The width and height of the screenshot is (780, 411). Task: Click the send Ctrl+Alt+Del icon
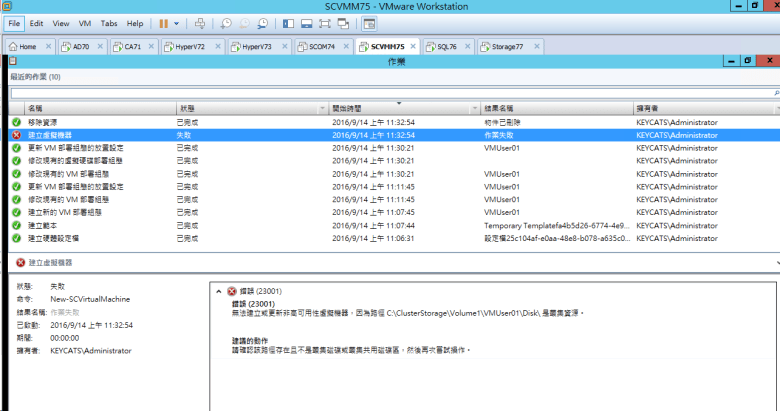(200, 22)
